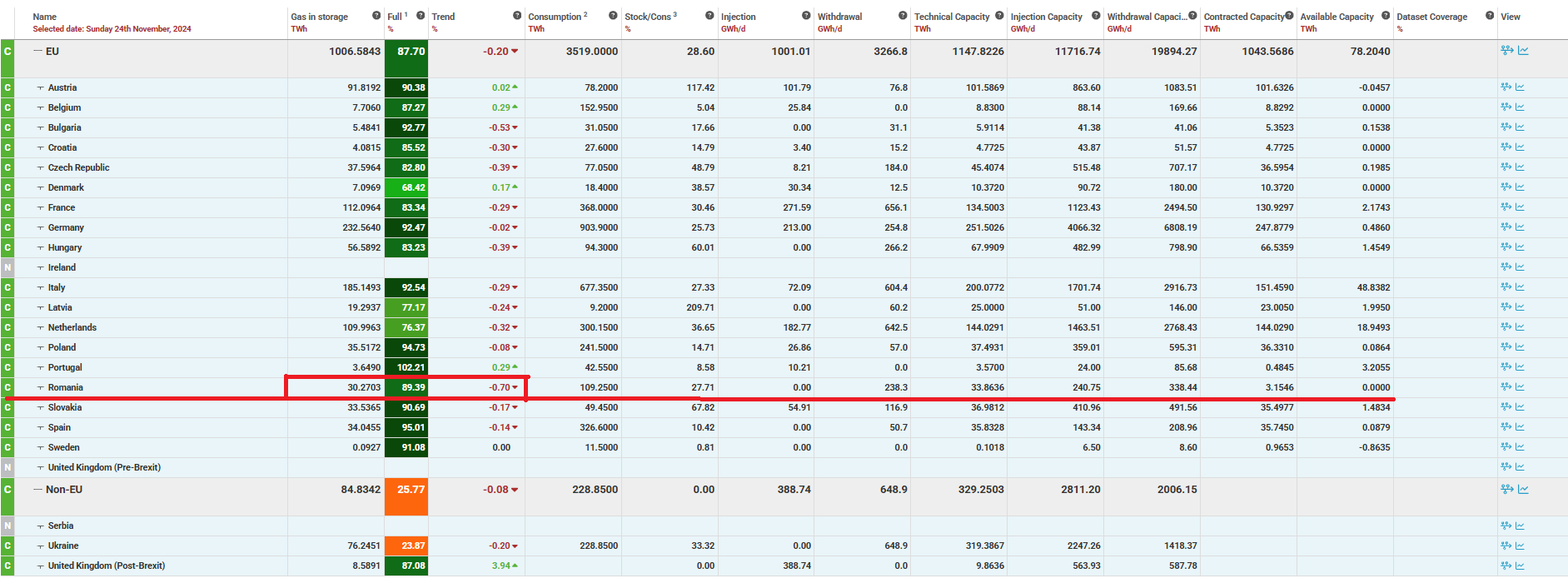
Task: Collapse the Non-EU group row
Action: (37, 489)
